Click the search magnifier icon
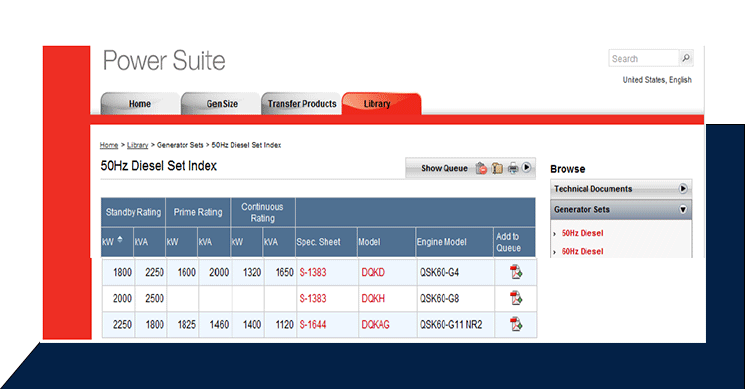 click(x=686, y=58)
